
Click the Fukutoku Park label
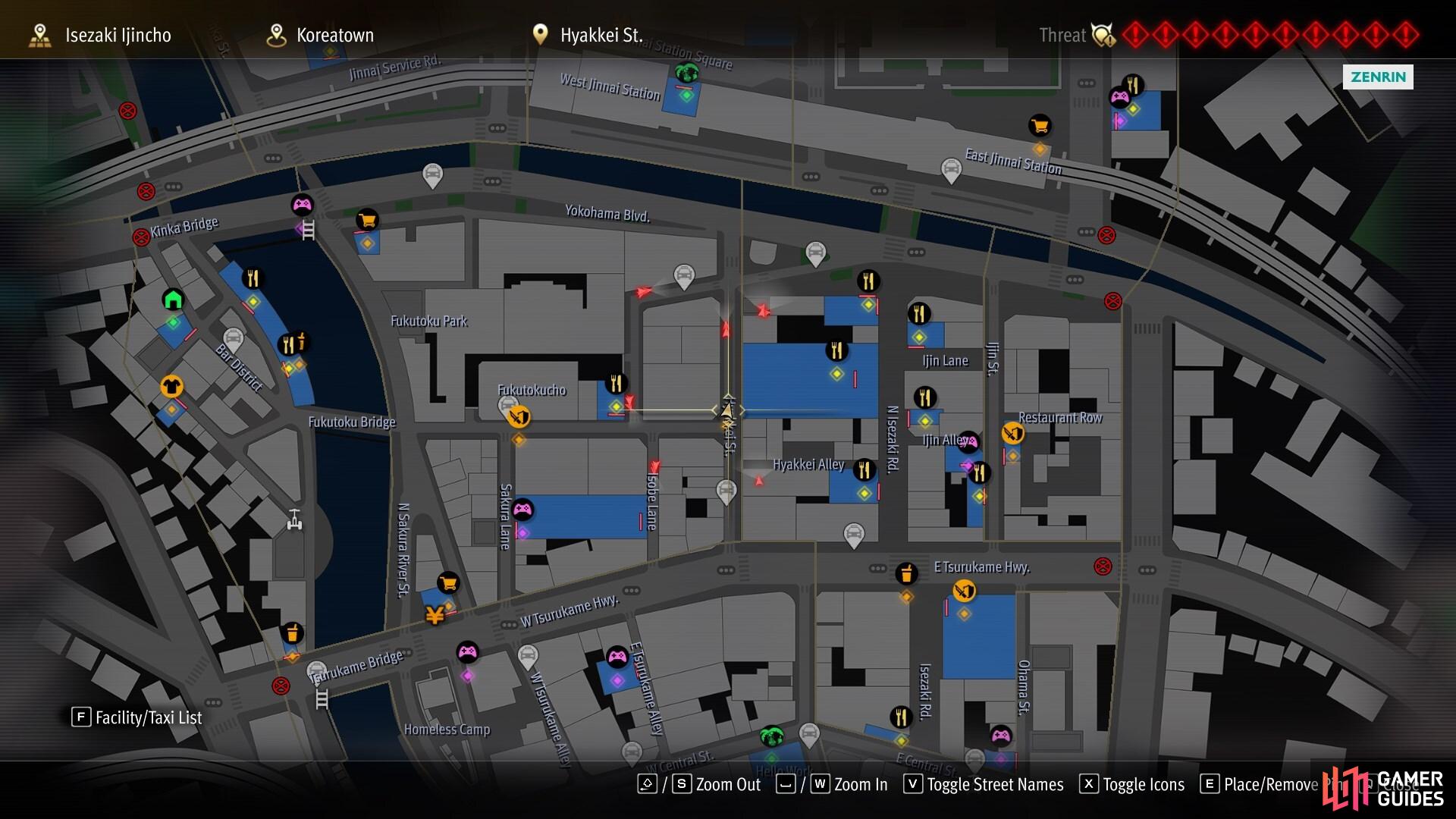(x=429, y=321)
